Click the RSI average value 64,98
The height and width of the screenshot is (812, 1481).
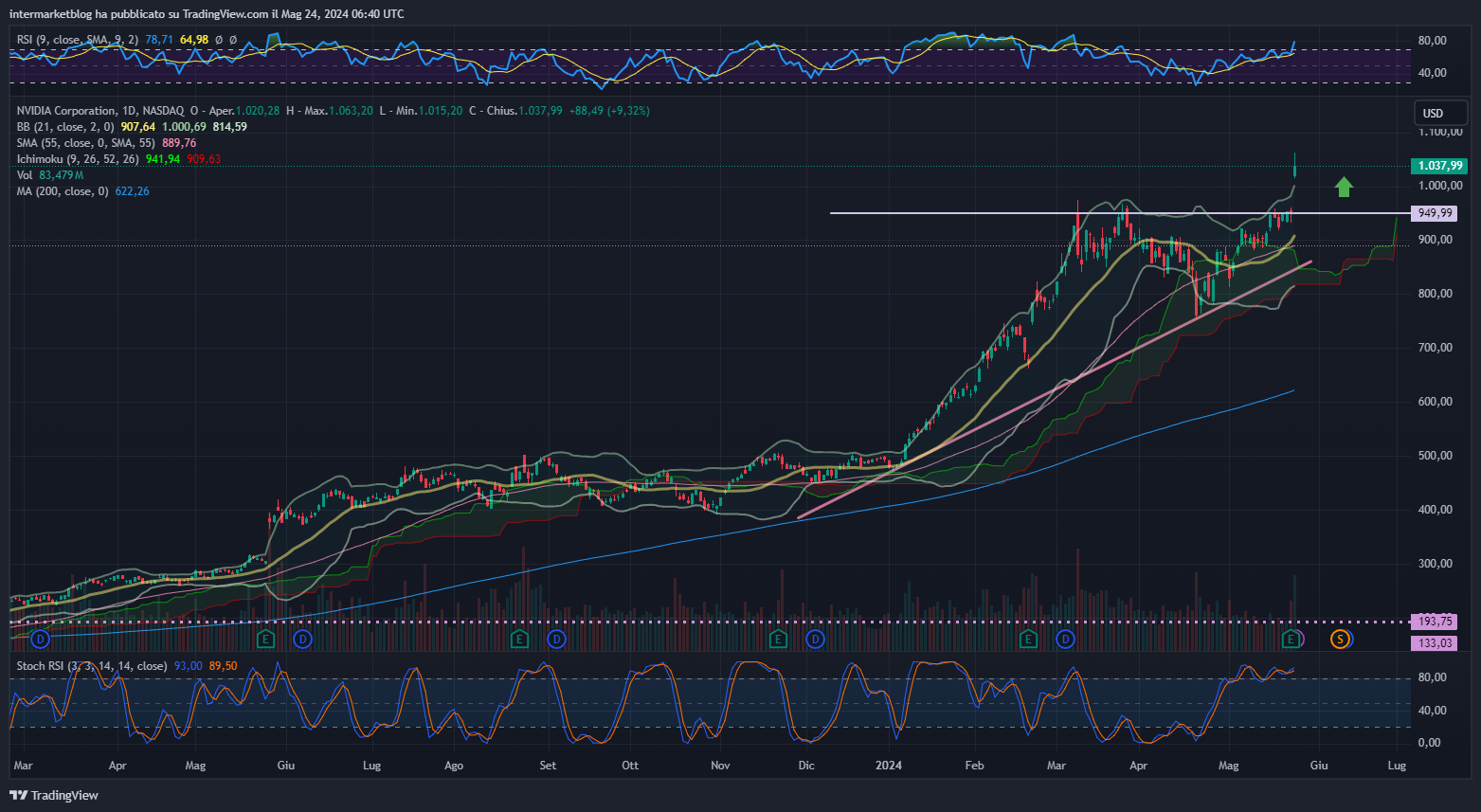click(193, 40)
